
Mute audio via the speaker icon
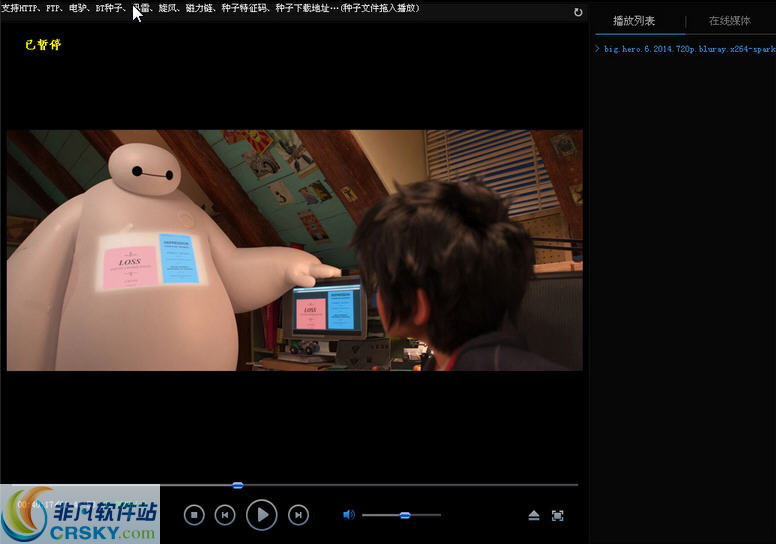pyautogui.click(x=349, y=515)
